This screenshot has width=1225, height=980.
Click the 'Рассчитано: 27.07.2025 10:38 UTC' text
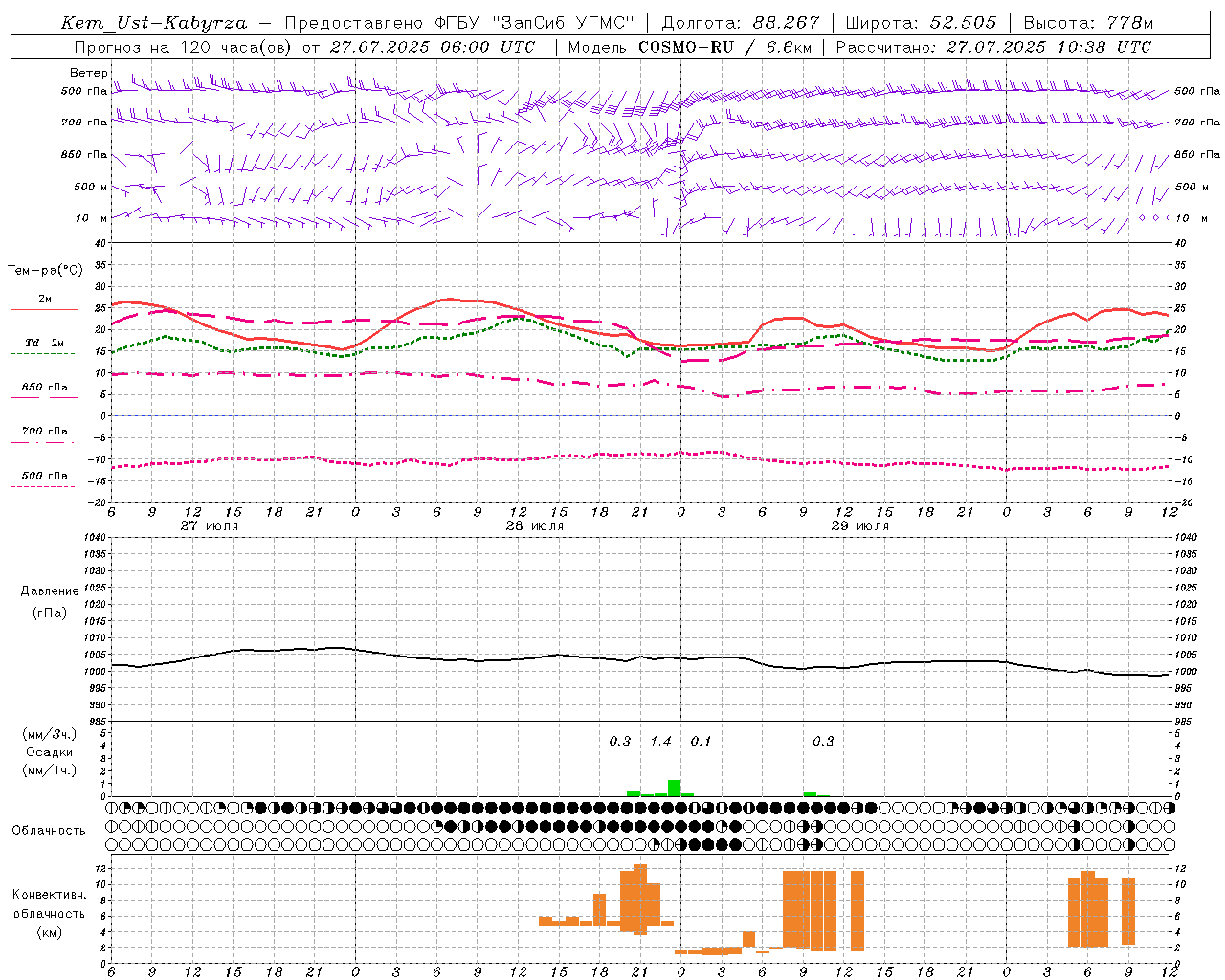(x=994, y=47)
